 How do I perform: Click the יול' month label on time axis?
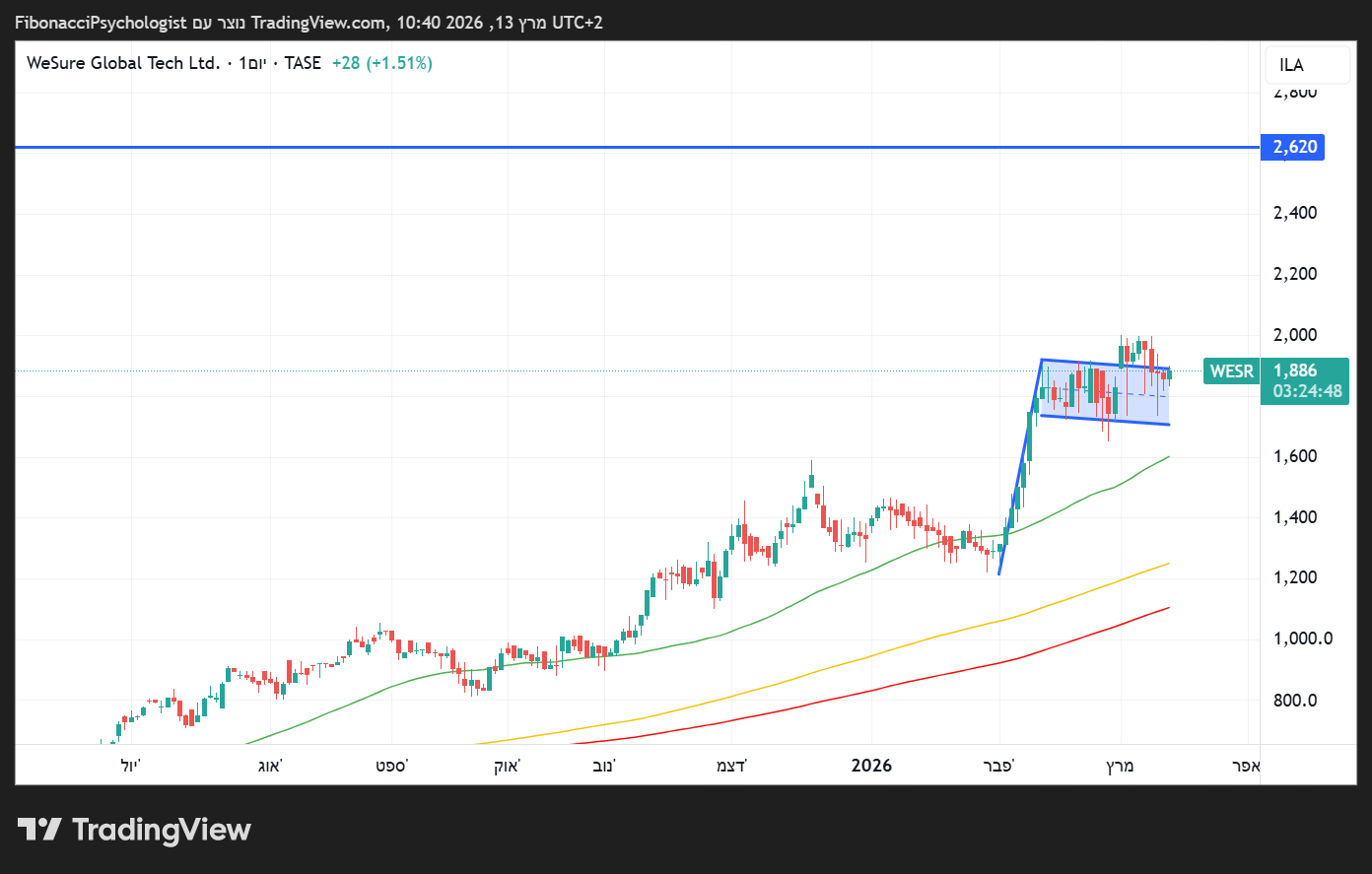click(x=131, y=766)
